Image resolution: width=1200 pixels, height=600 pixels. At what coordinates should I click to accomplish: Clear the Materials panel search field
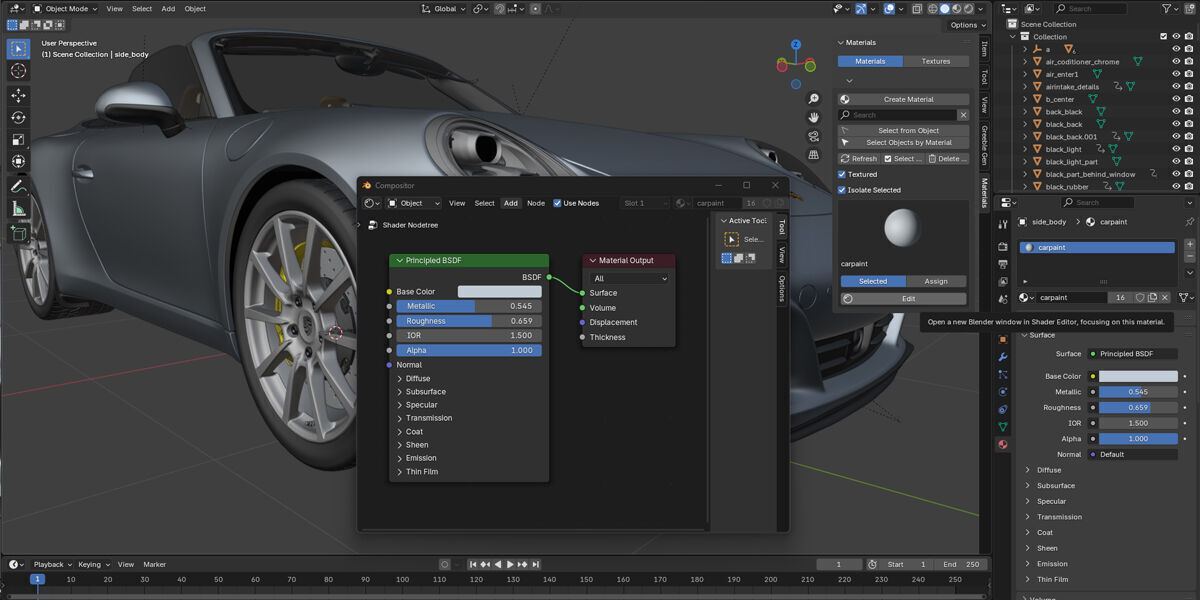963,115
